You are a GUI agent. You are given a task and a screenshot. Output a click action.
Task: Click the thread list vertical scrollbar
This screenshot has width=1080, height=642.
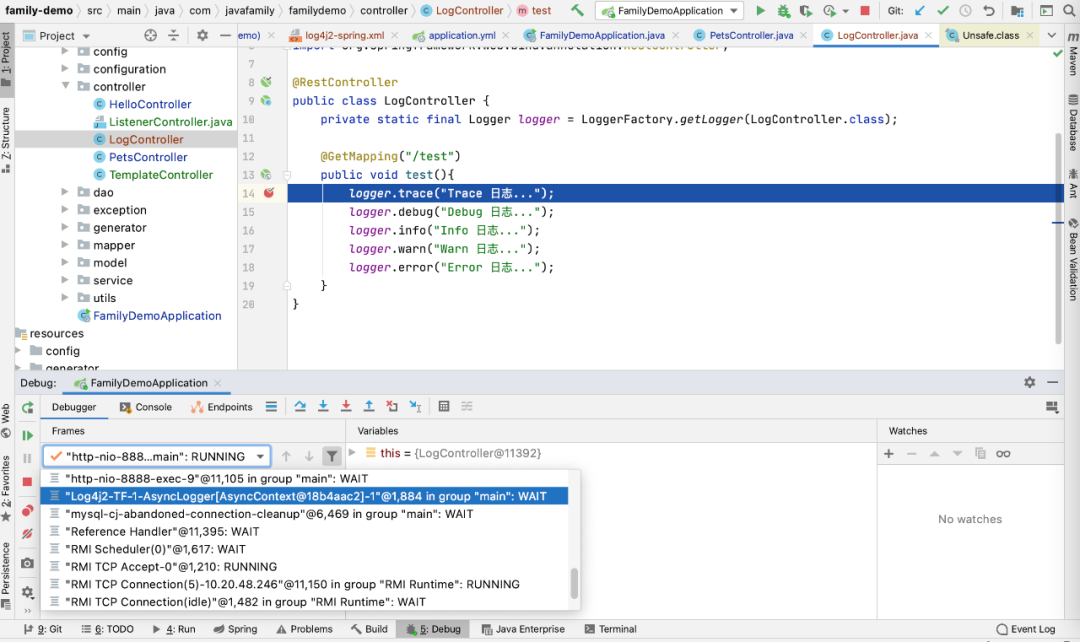point(574,583)
